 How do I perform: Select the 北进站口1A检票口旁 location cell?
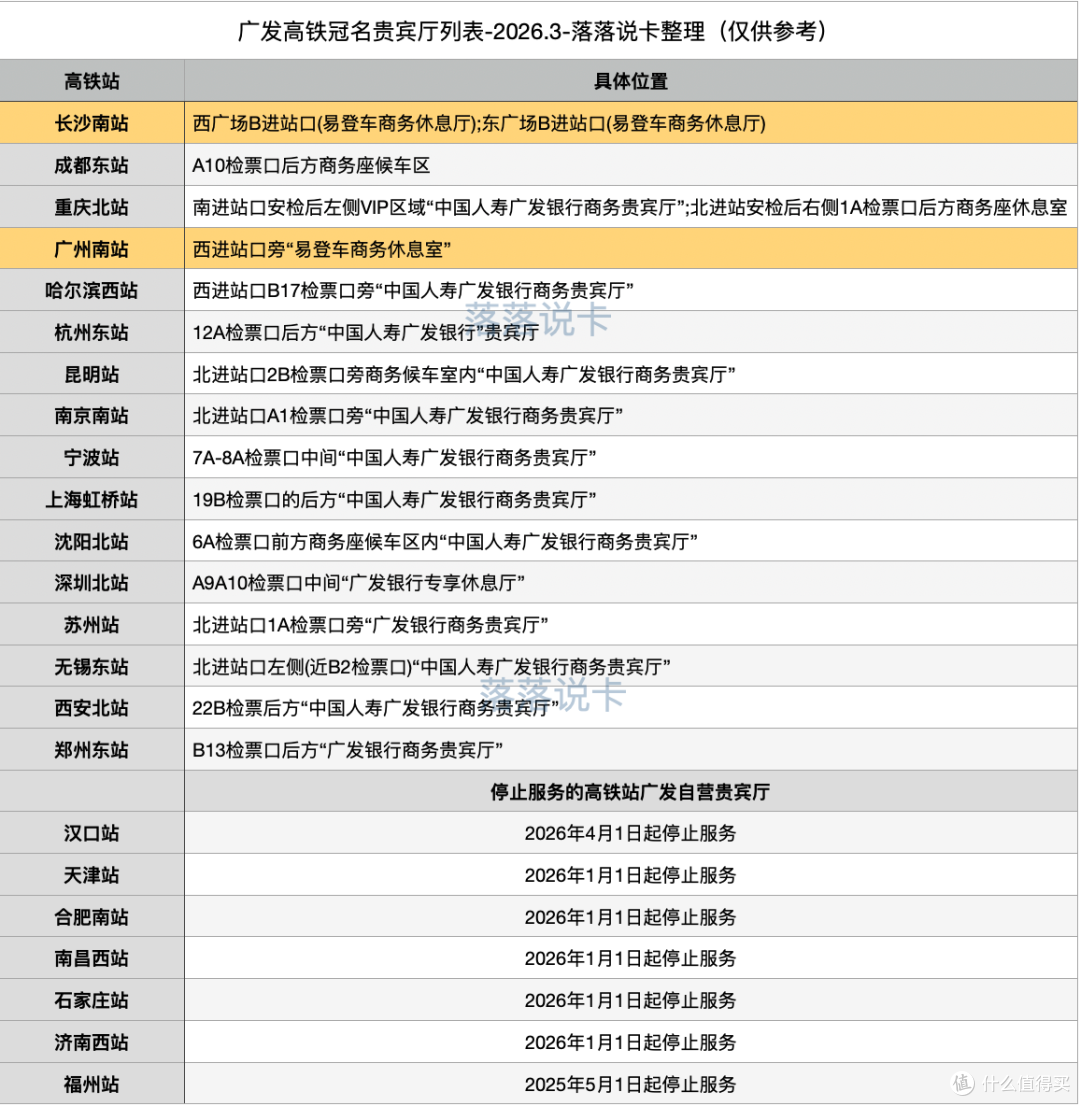point(631,624)
